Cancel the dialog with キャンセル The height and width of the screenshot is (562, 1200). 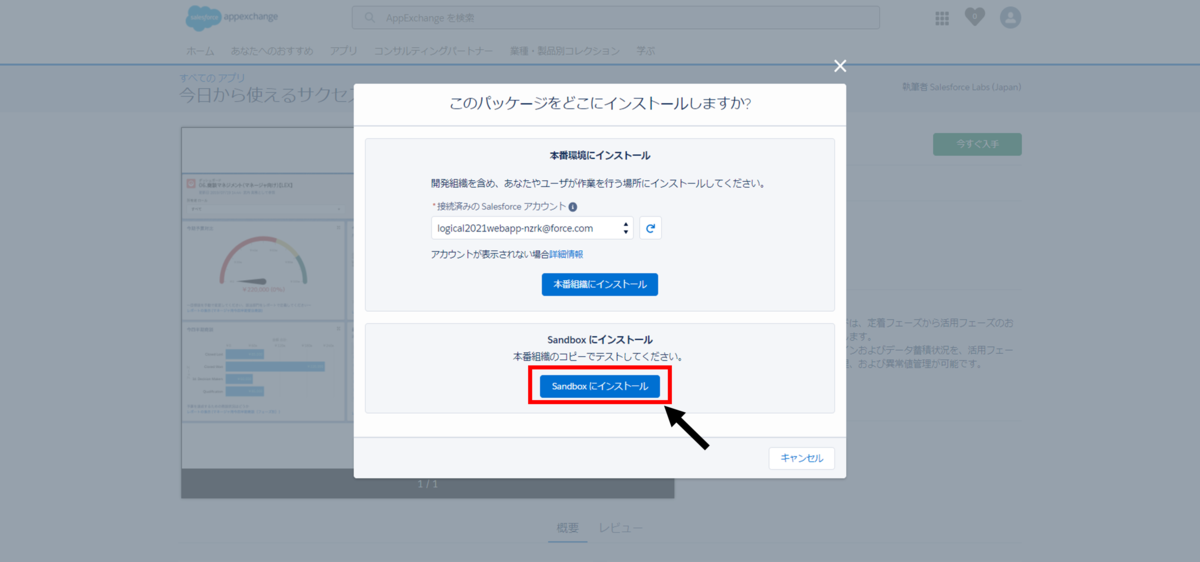click(x=801, y=458)
